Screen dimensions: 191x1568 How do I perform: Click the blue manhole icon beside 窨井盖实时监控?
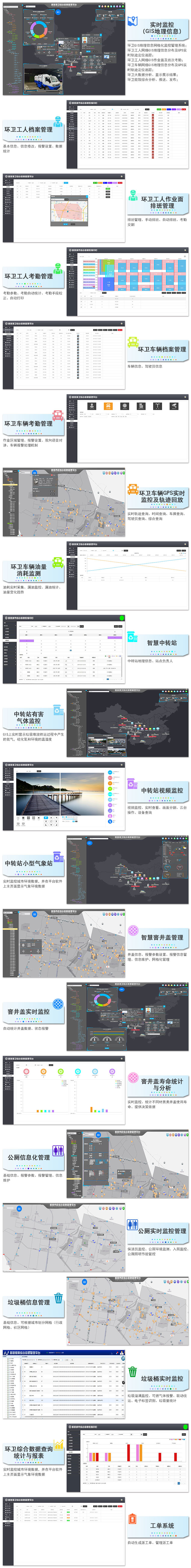58,1004
